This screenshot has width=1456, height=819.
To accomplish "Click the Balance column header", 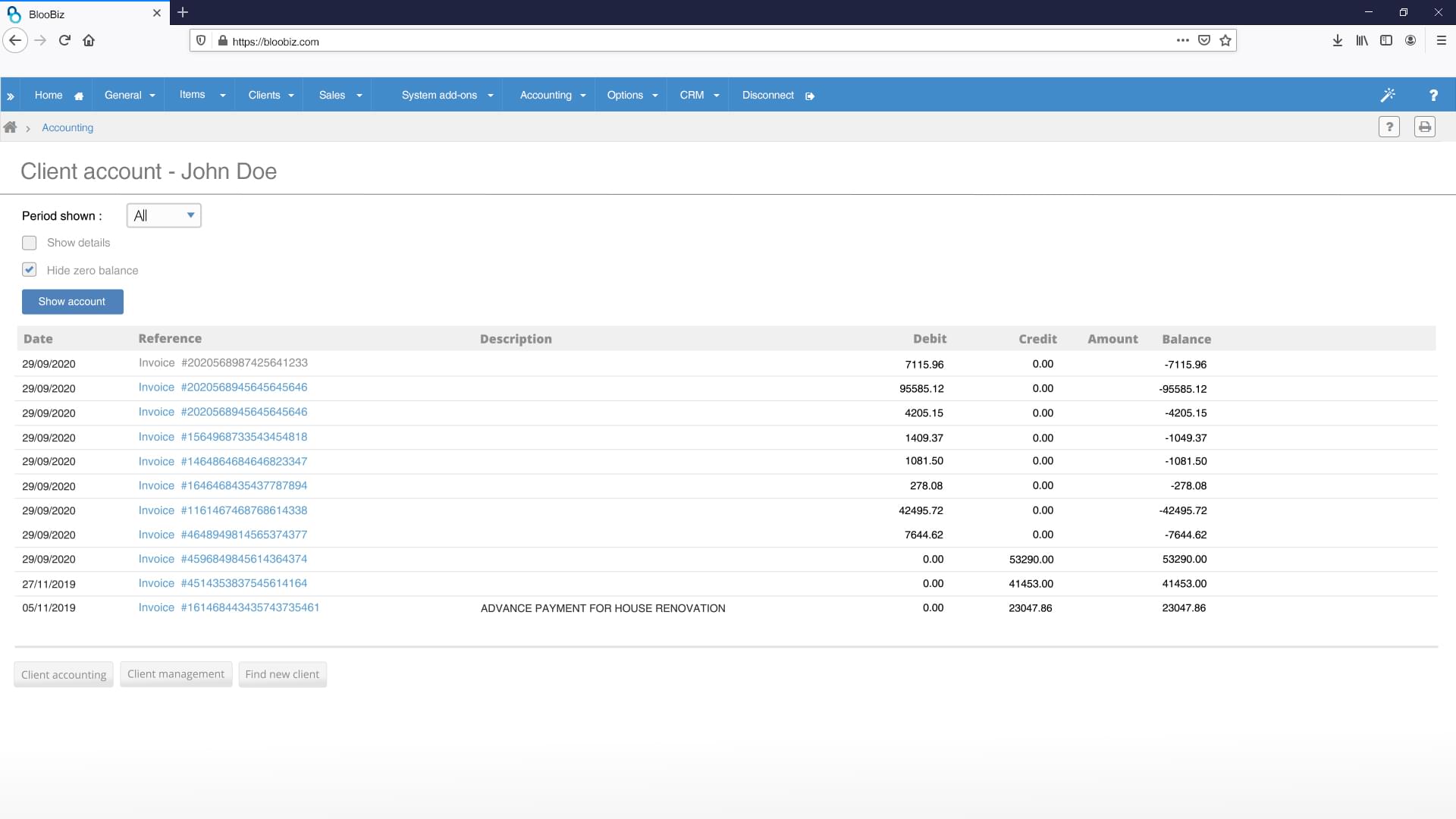I will tap(1186, 339).
